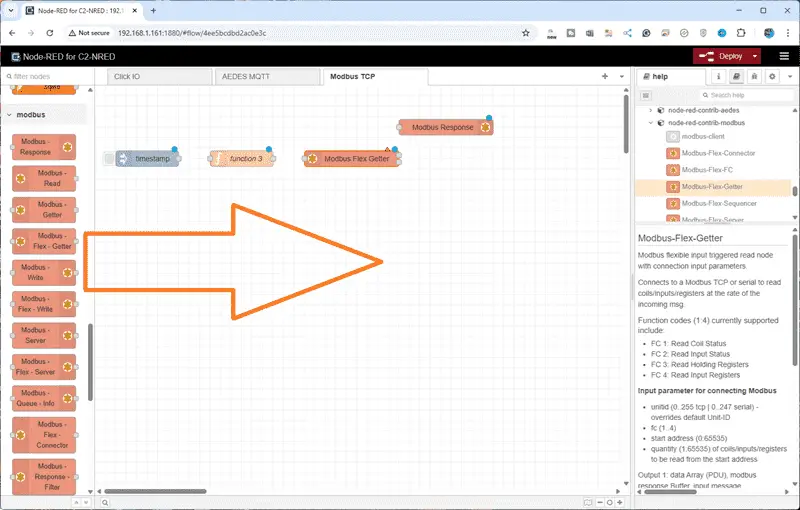This screenshot has height=510, width=800.
Task: Click the Deploy button
Action: pos(721,56)
